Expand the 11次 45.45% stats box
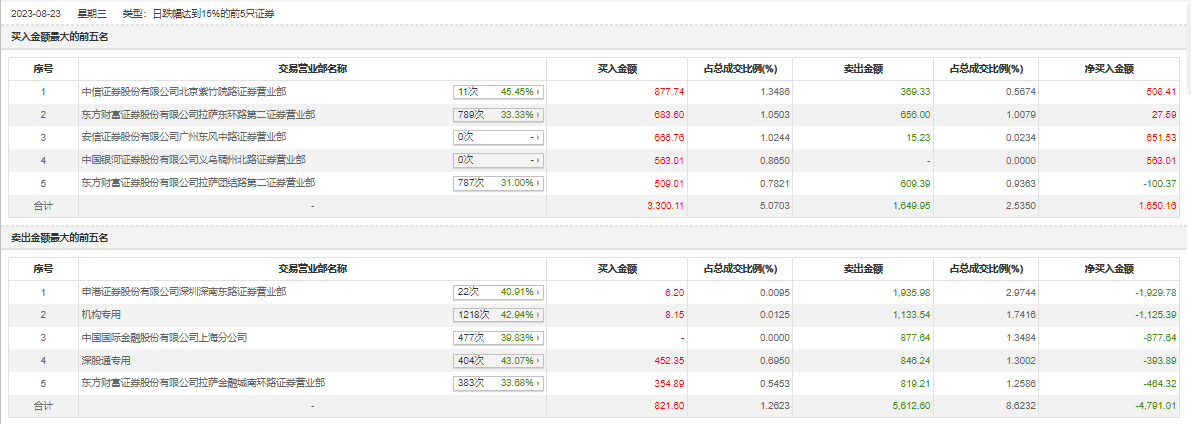This screenshot has height=424, width=1191. pos(498,91)
